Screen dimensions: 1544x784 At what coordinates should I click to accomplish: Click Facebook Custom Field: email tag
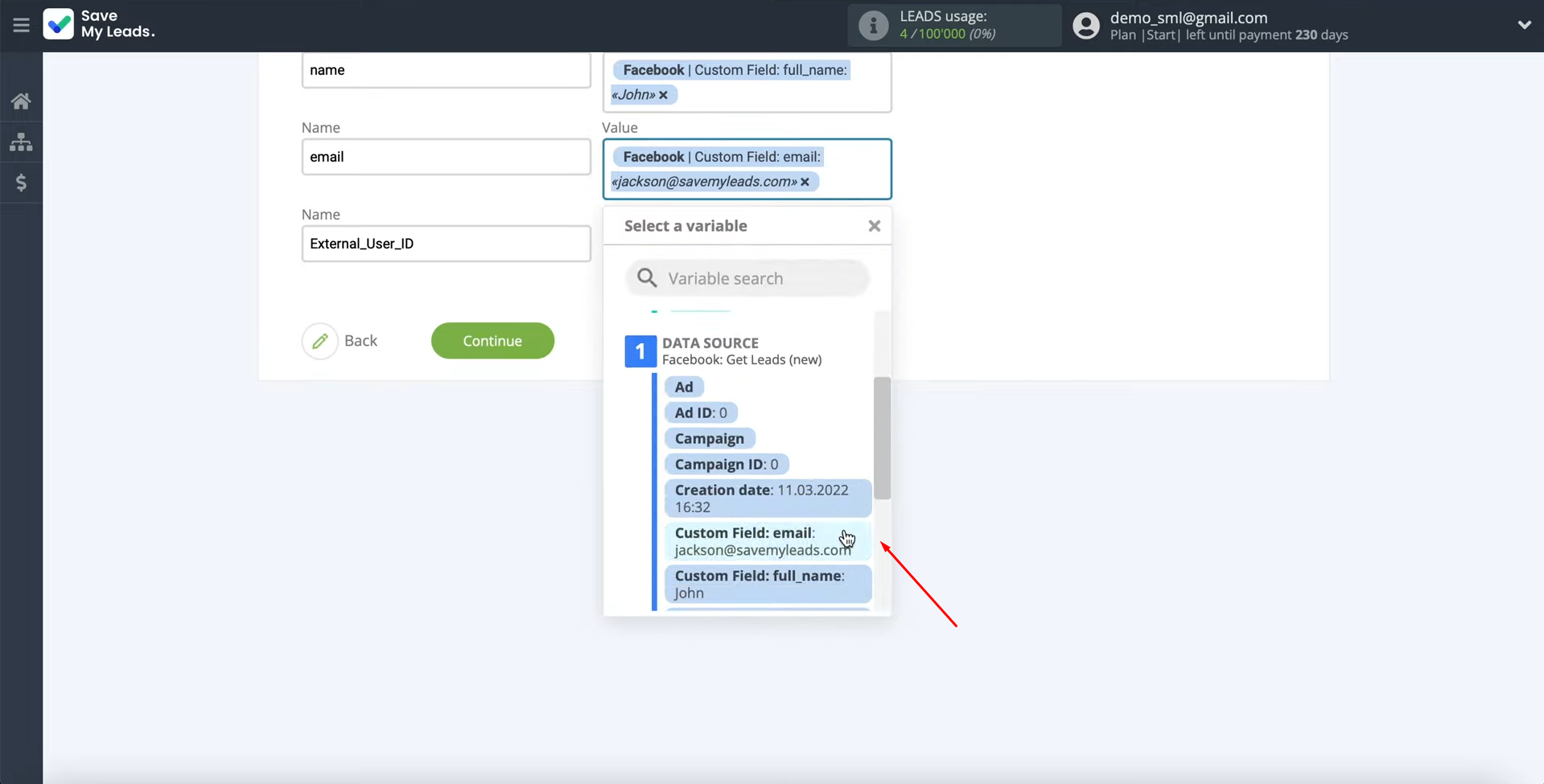[x=716, y=169]
